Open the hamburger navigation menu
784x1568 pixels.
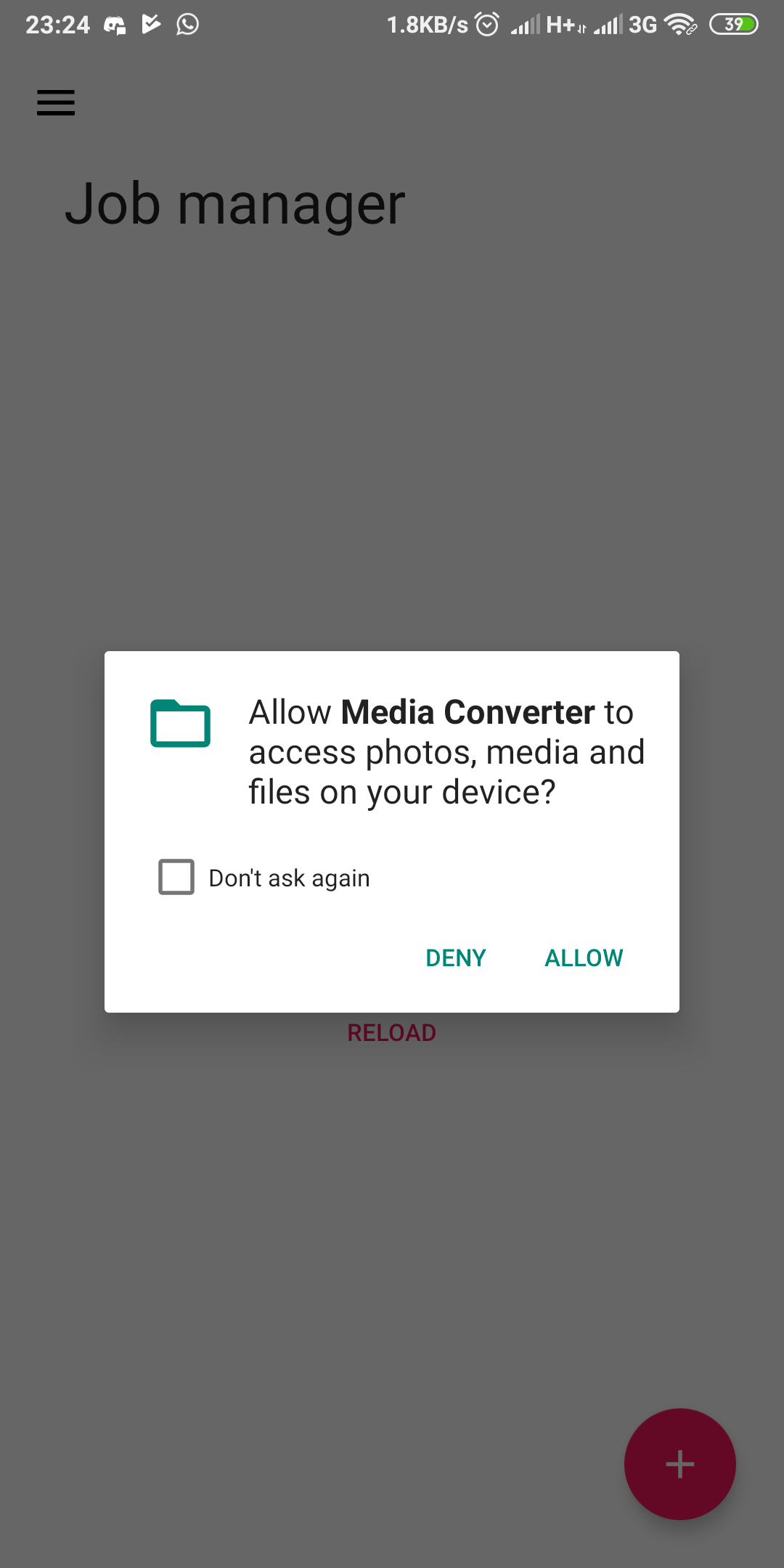point(56,102)
